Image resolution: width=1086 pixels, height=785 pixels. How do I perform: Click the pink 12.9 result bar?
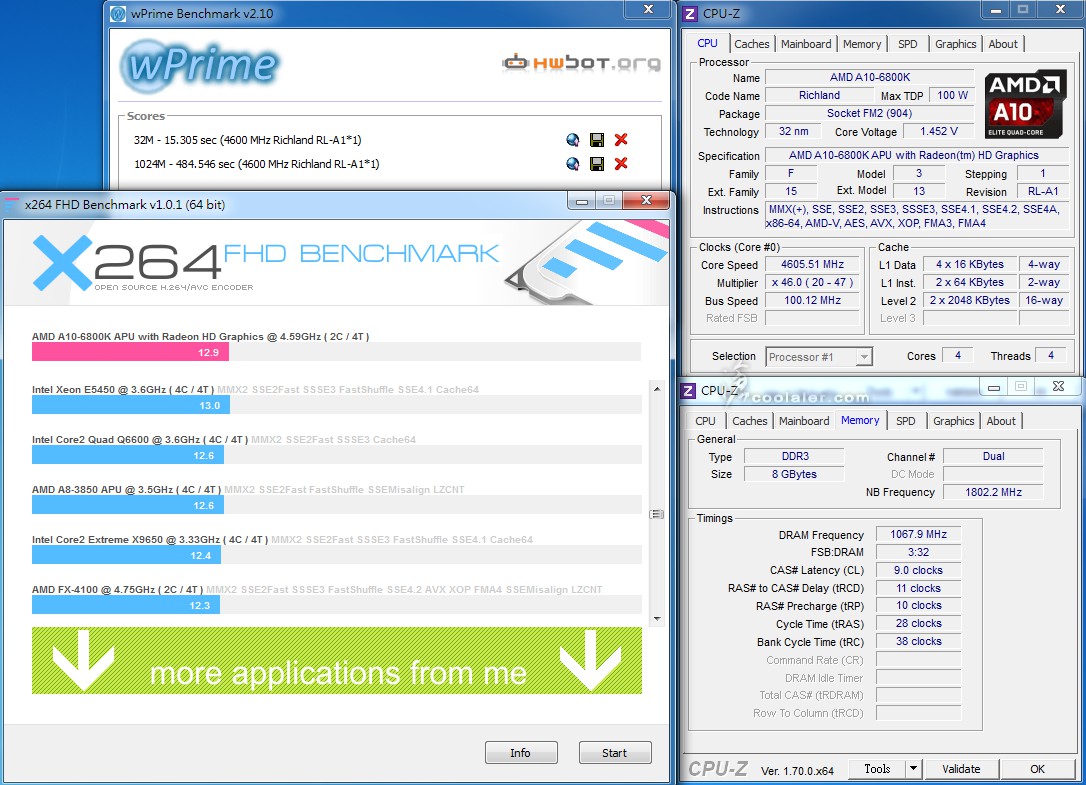coord(130,353)
